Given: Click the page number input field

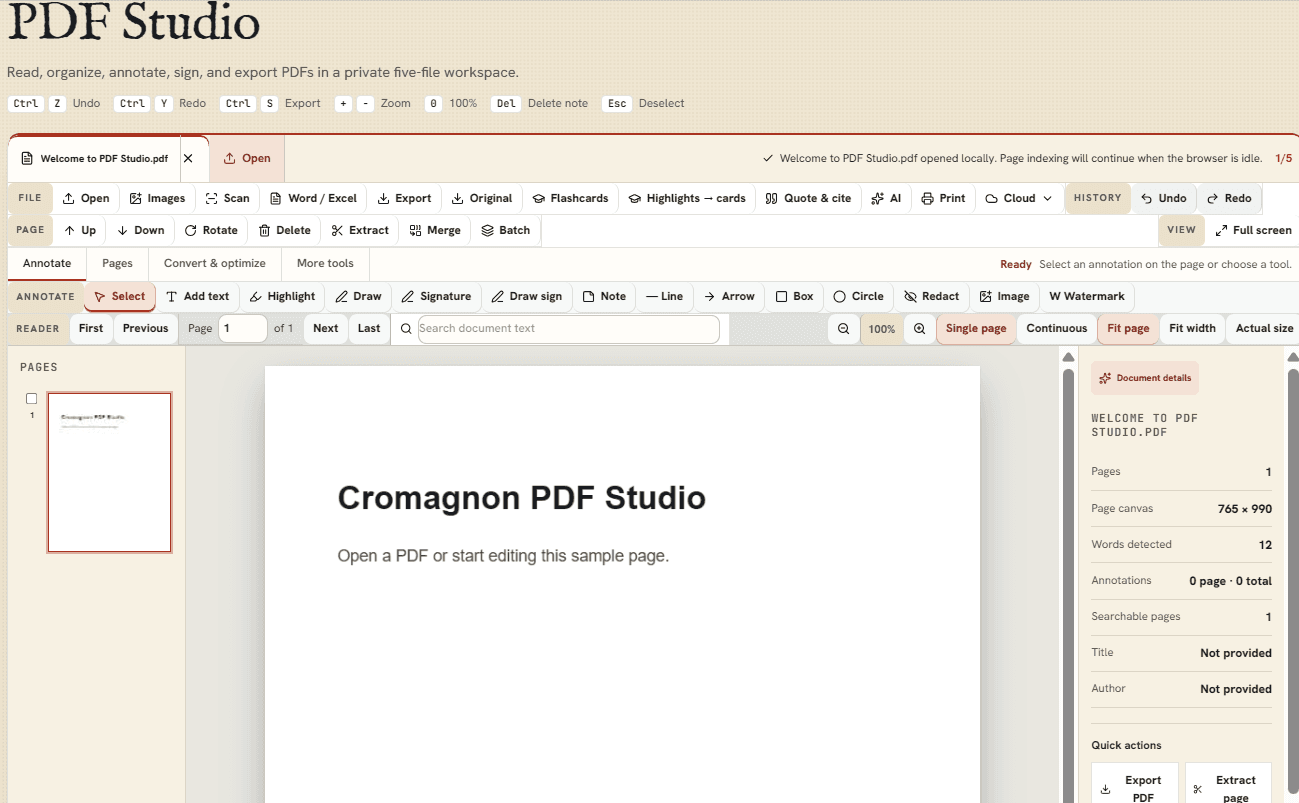Looking at the screenshot, I should 243,328.
